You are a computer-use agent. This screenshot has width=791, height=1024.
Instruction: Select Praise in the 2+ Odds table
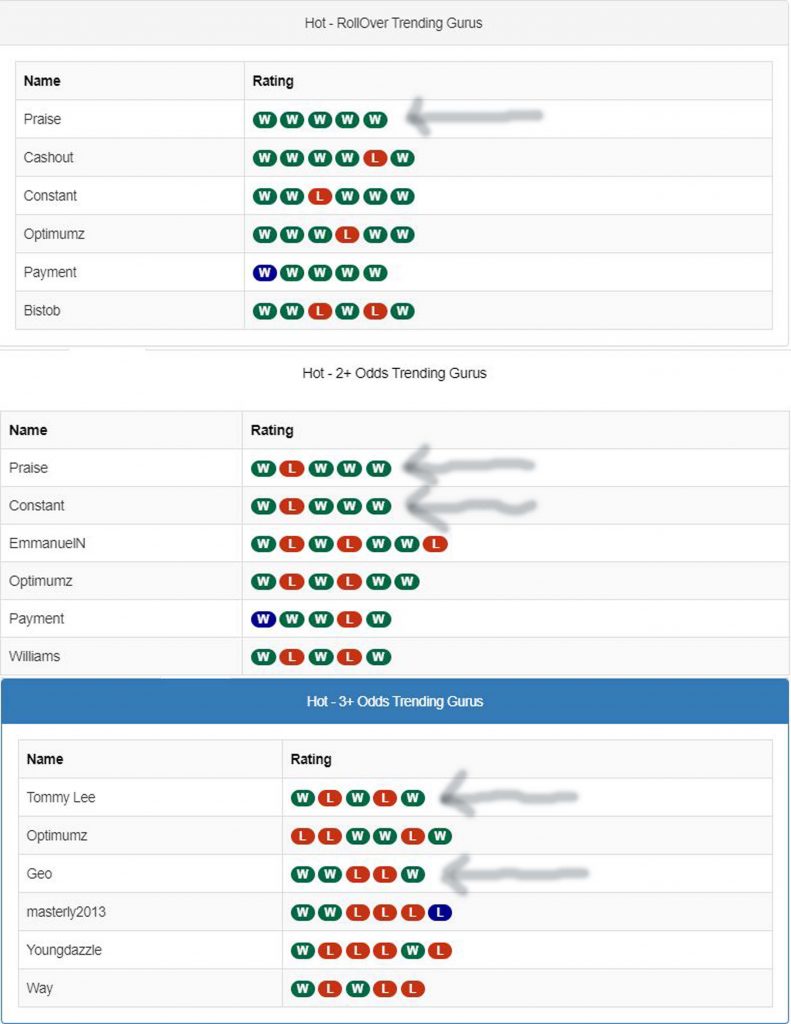[x=28, y=468]
